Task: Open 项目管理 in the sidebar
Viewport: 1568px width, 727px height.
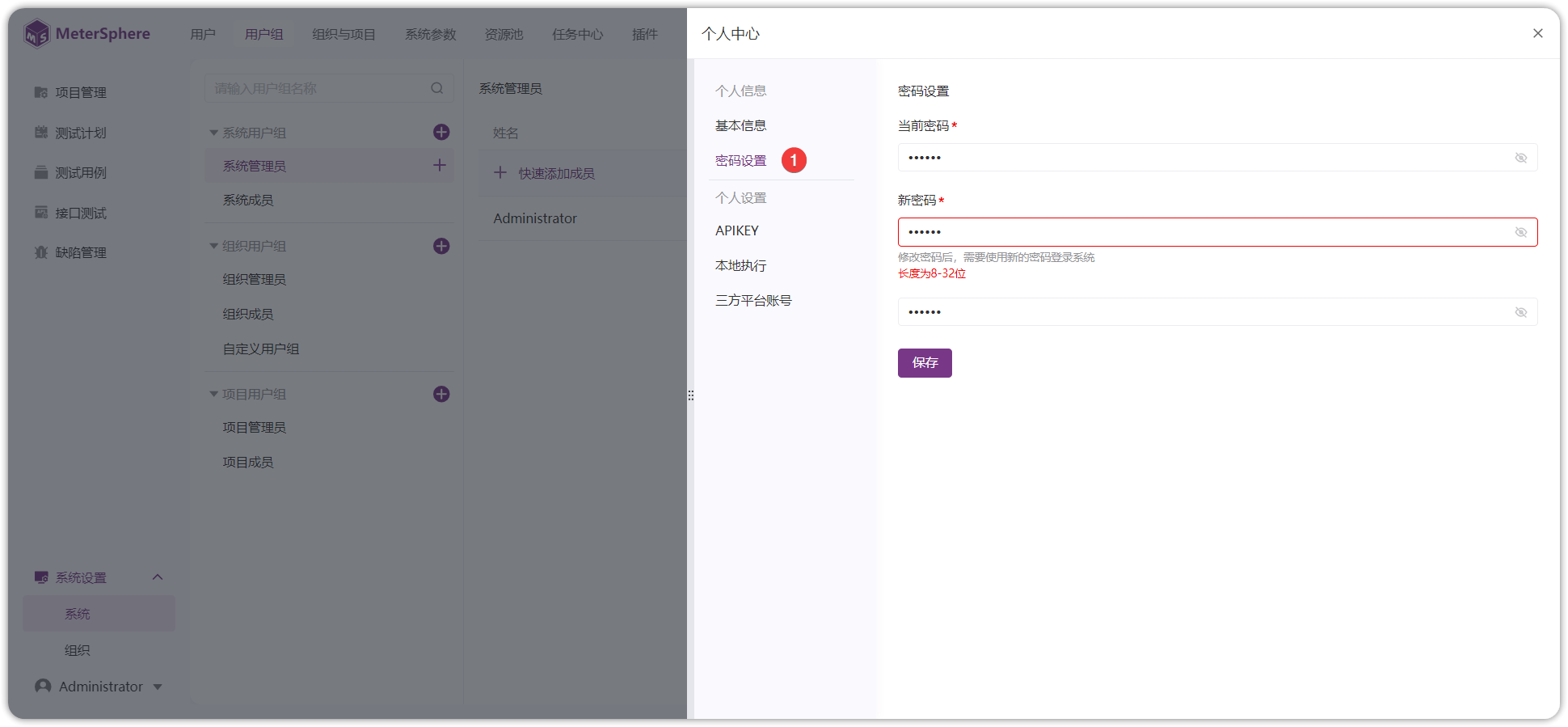Action: pyautogui.click(x=70, y=92)
